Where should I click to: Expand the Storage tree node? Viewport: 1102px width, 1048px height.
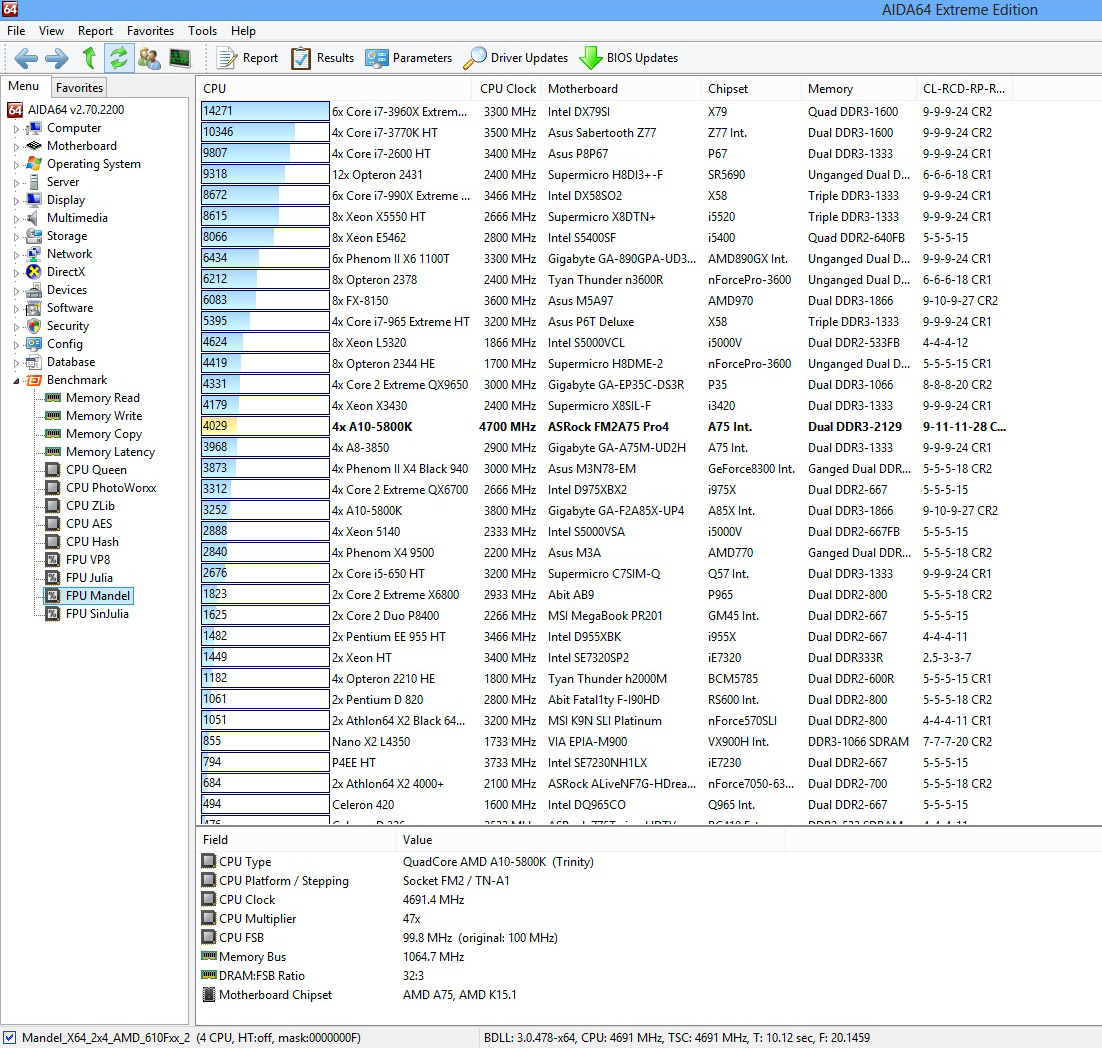pyautogui.click(x=16, y=237)
